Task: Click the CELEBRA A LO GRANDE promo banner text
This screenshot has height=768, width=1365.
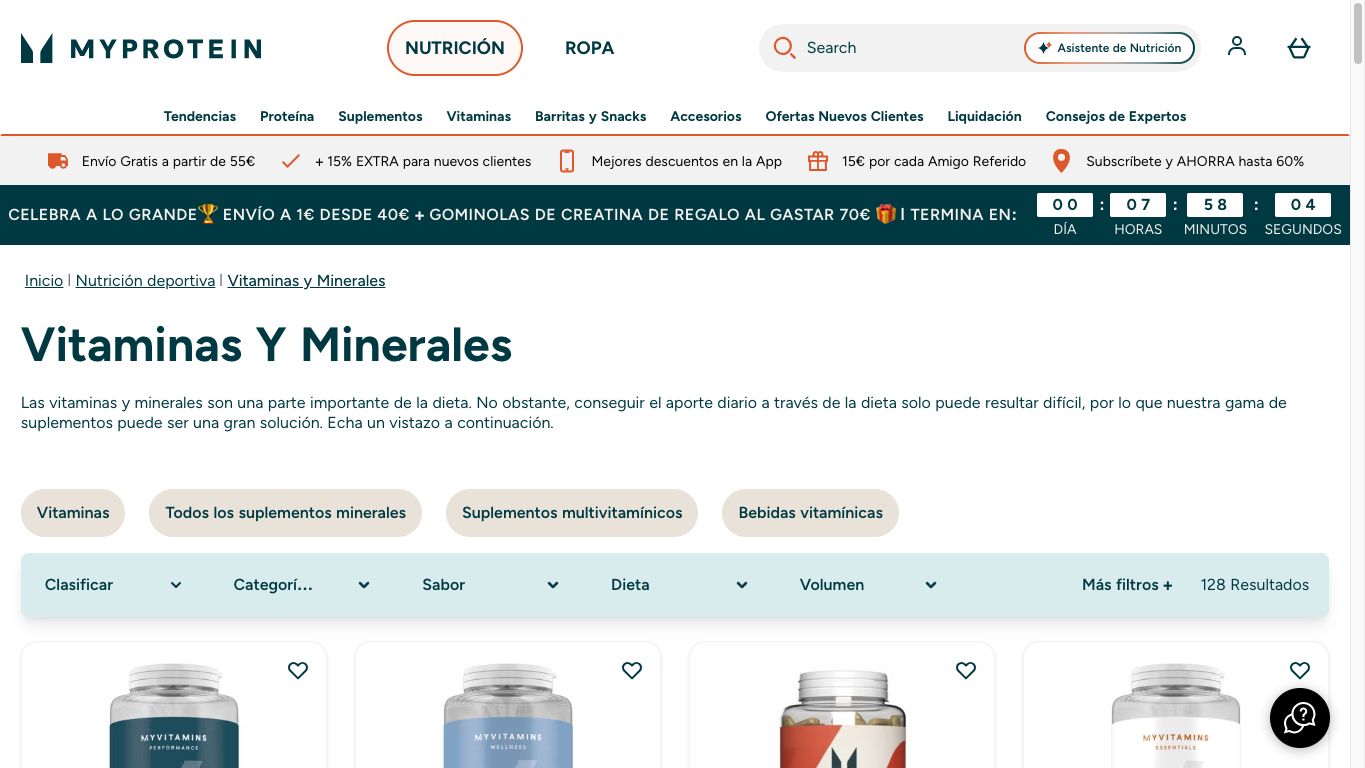Action: [x=512, y=214]
